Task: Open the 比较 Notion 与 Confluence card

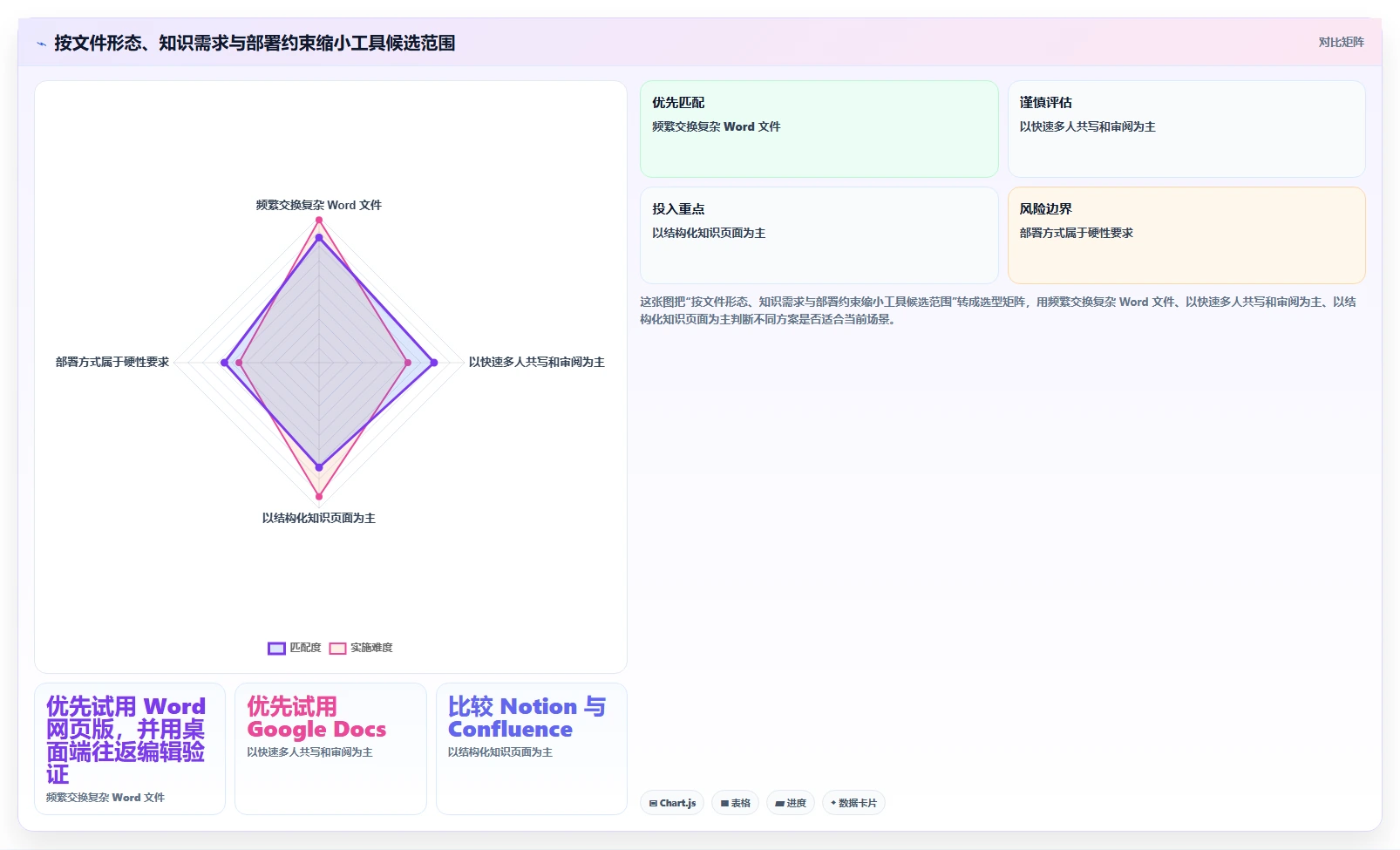Action: [532, 749]
